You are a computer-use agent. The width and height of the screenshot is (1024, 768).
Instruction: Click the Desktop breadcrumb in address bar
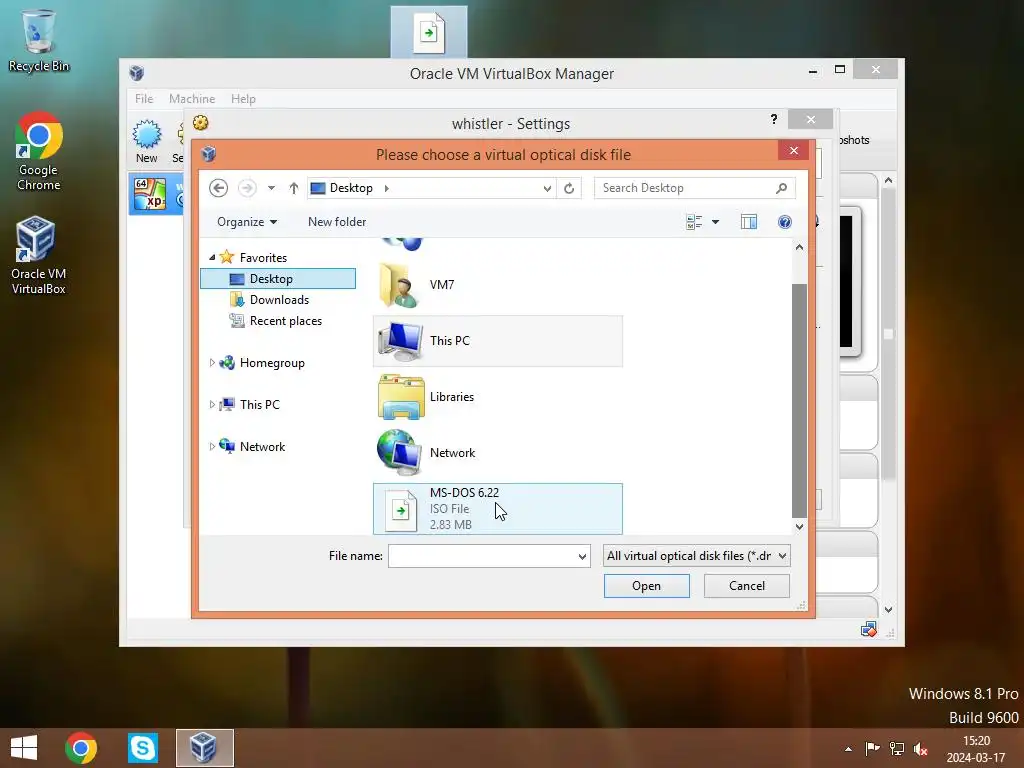(351, 188)
